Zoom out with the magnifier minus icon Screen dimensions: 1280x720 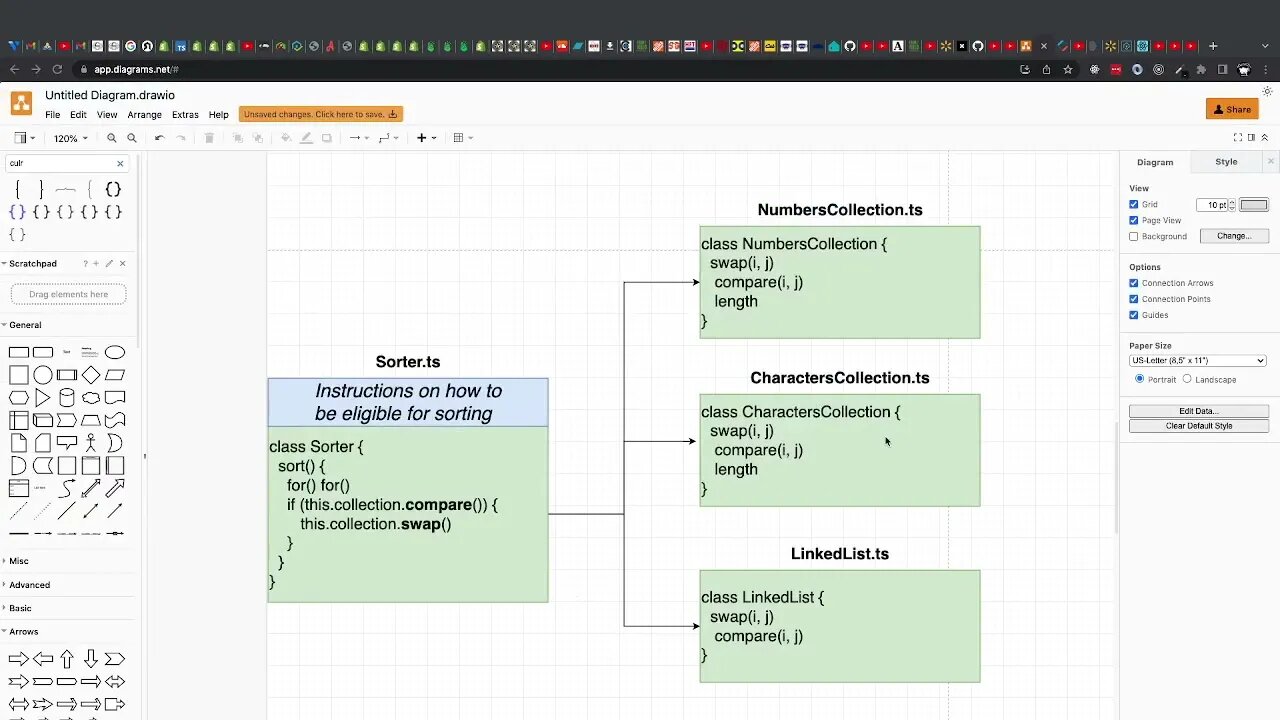[131, 138]
